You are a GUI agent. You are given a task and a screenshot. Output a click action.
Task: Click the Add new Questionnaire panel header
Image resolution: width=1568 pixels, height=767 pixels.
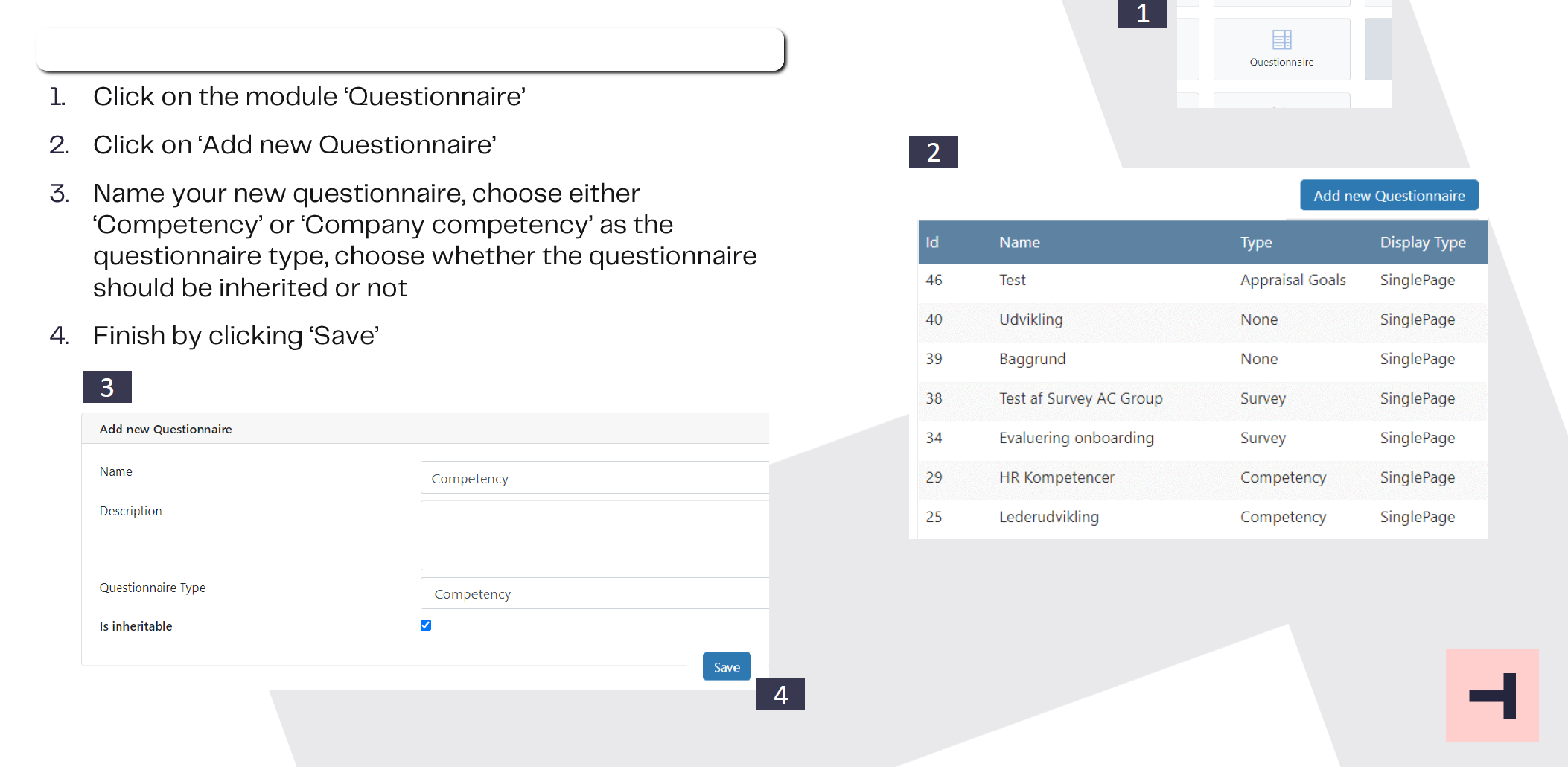pyautogui.click(x=425, y=429)
